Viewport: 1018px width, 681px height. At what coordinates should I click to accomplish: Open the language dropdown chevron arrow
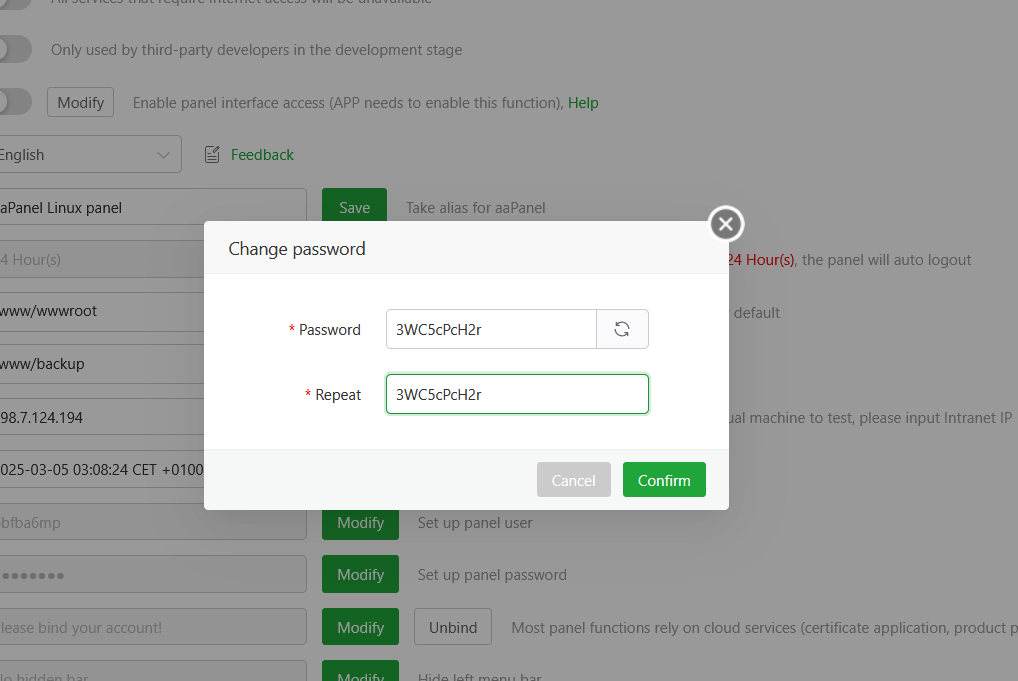tap(163, 155)
